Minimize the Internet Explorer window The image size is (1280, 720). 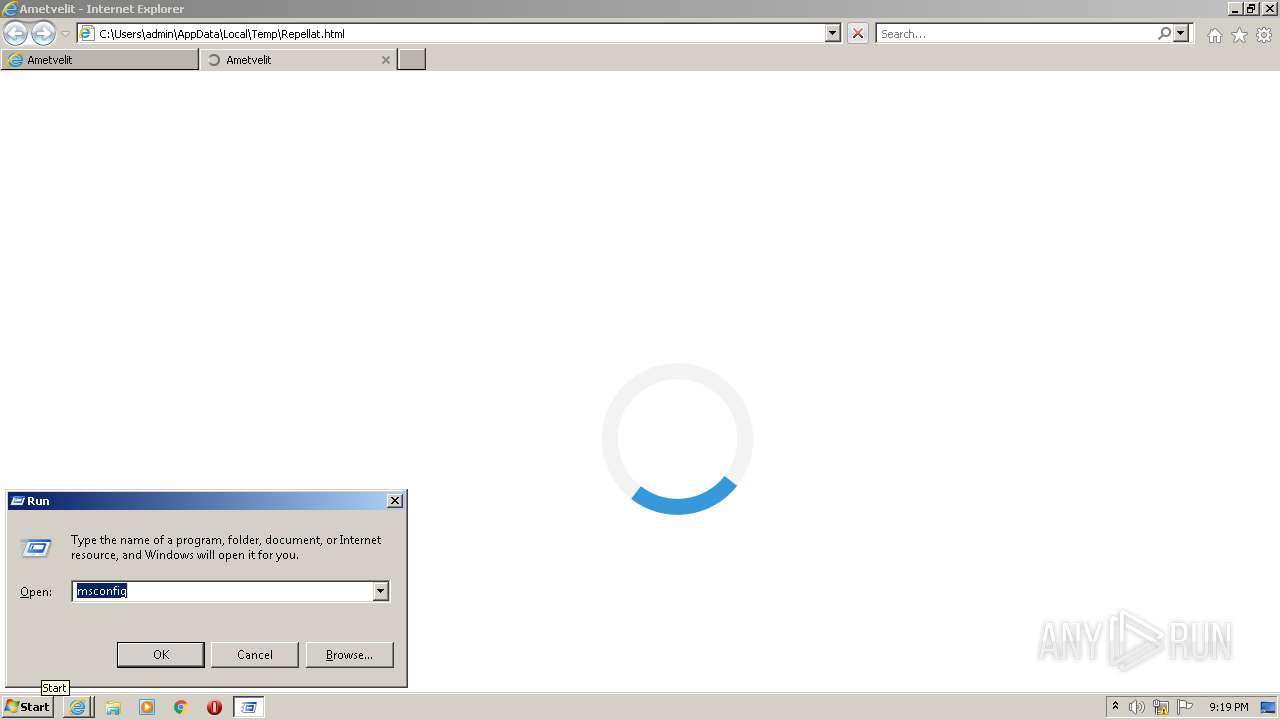click(x=1235, y=8)
